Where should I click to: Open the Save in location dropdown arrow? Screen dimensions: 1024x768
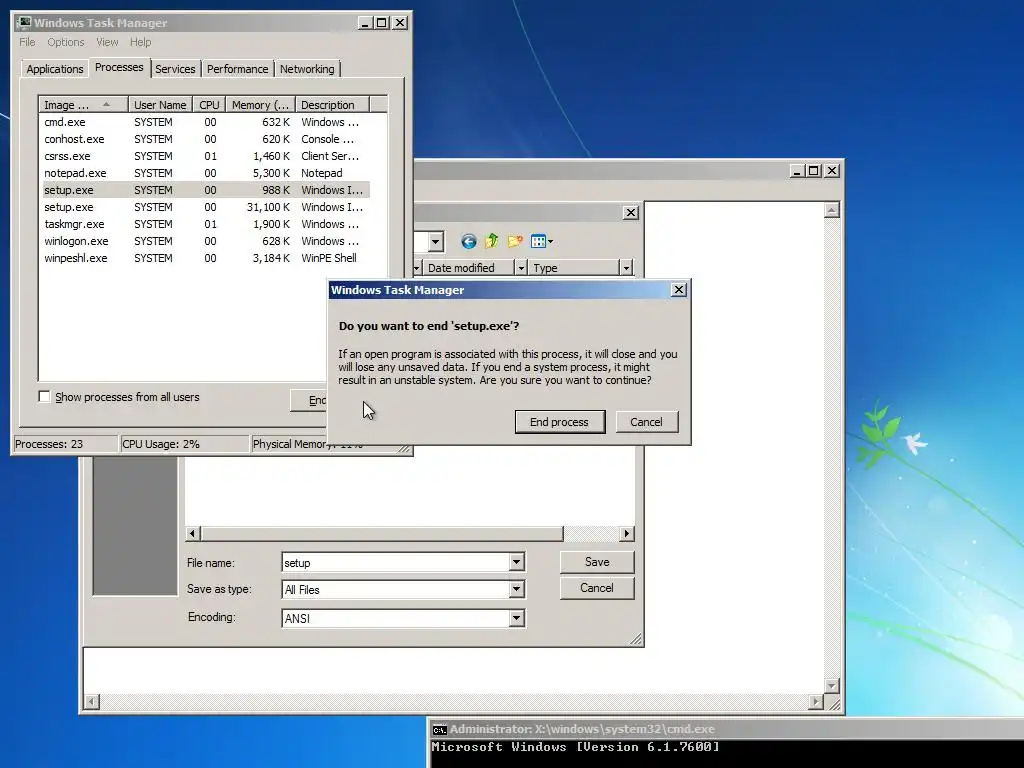[436, 242]
